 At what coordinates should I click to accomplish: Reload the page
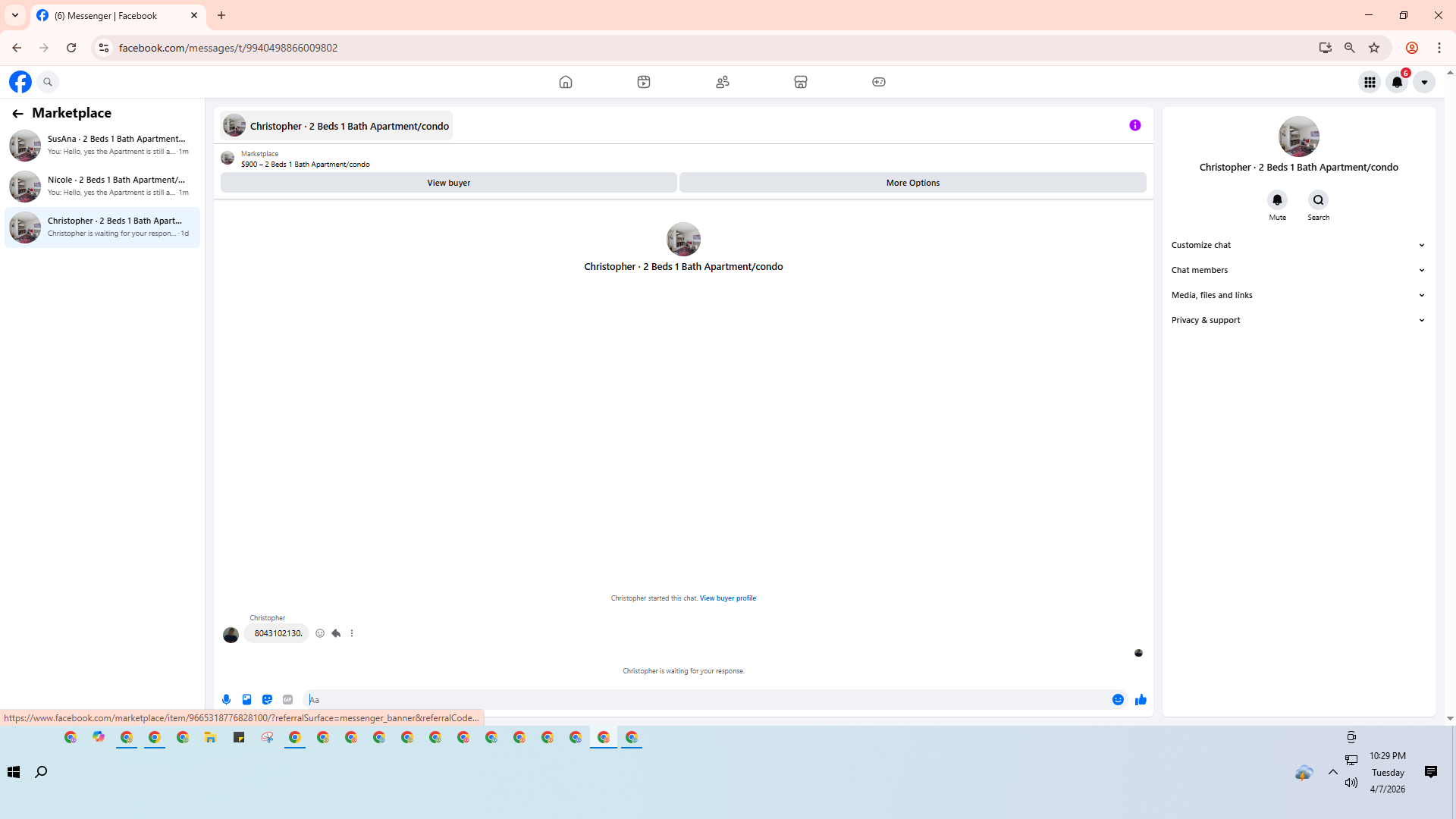[x=71, y=48]
